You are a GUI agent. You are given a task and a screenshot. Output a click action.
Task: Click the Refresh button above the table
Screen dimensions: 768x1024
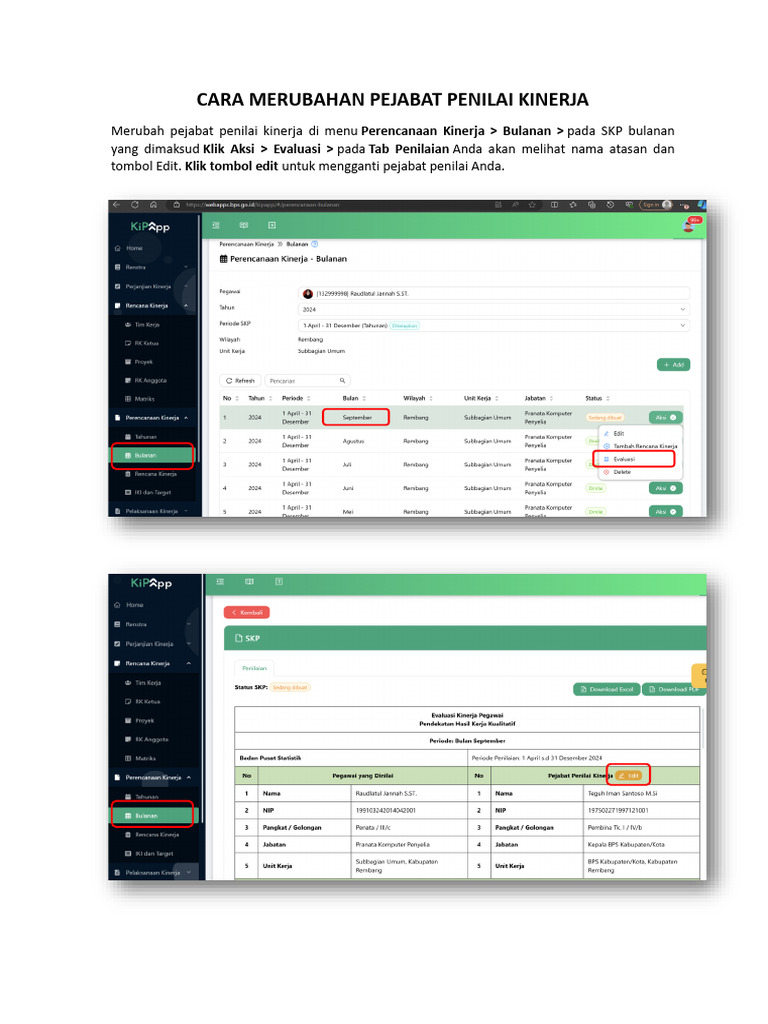240,380
